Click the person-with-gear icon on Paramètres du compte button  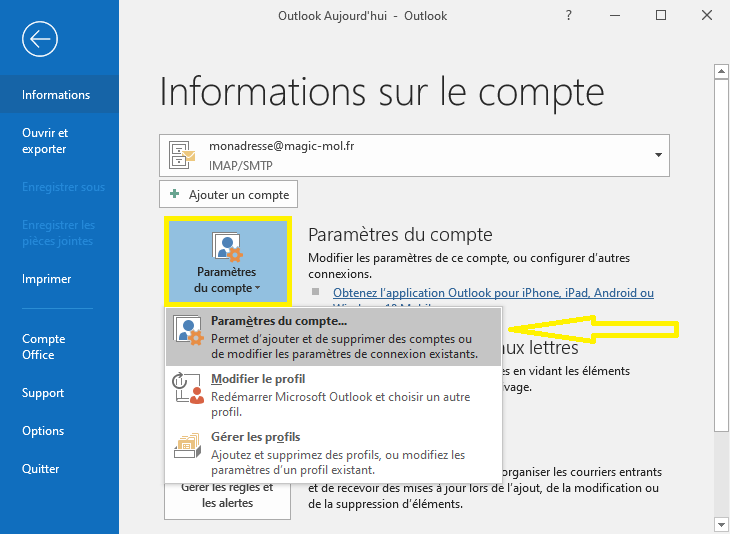(x=228, y=247)
